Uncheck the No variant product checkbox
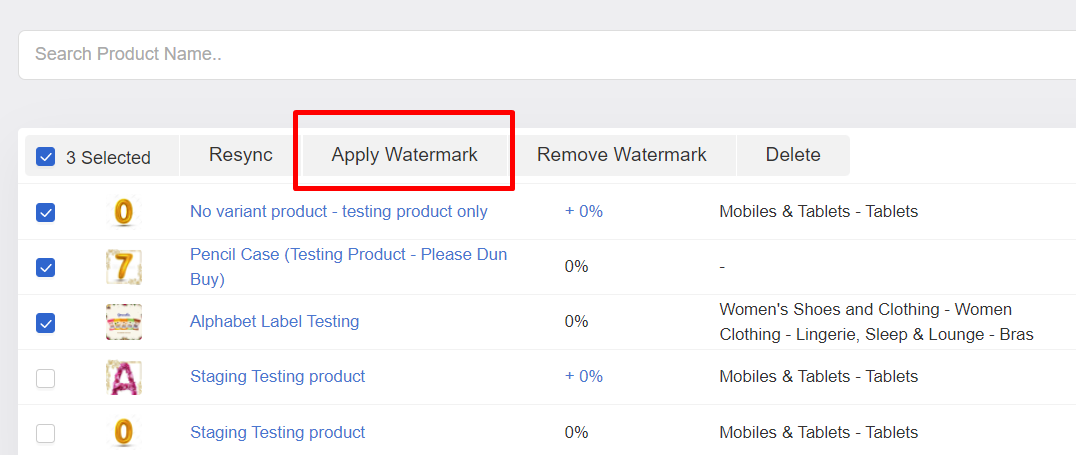This screenshot has width=1076, height=455. coord(45,212)
